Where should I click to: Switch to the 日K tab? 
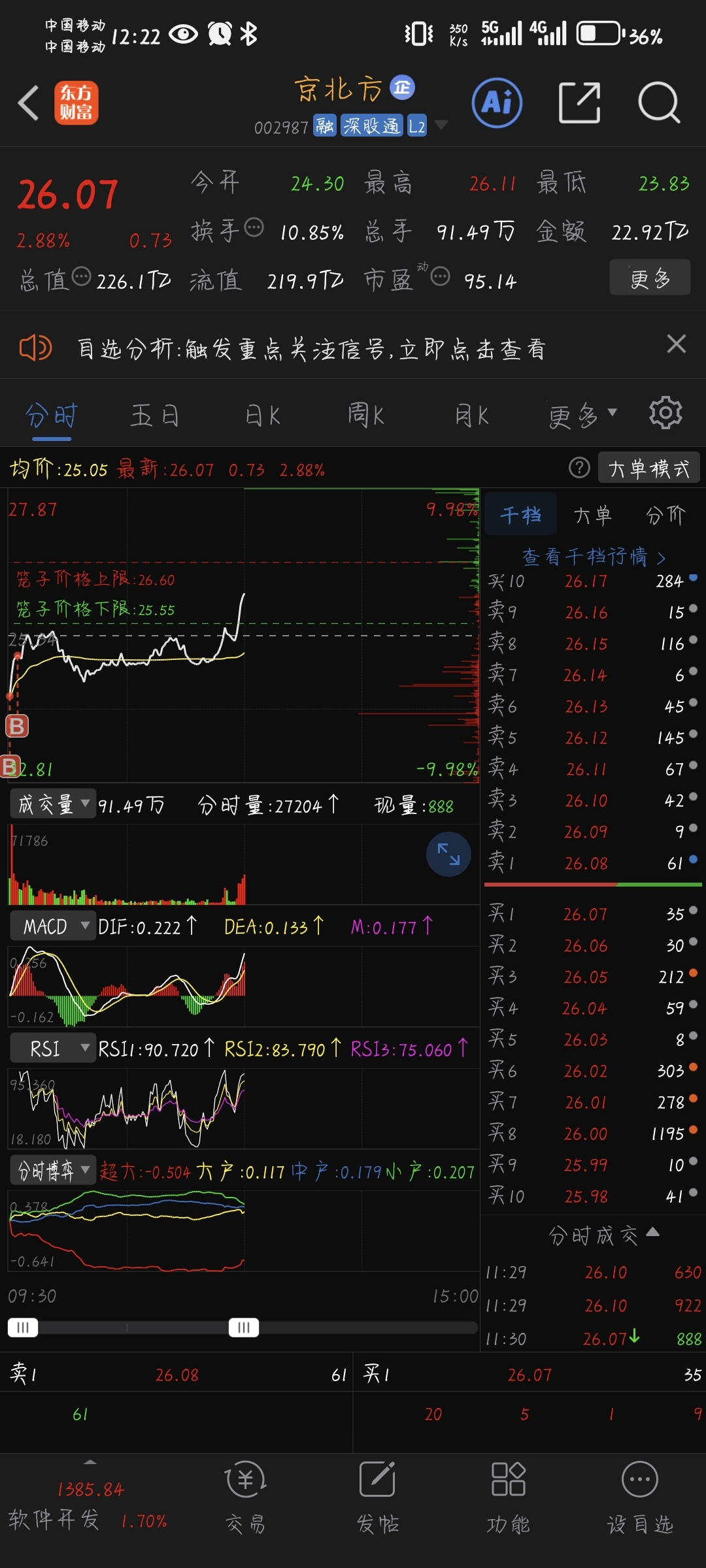coord(262,416)
